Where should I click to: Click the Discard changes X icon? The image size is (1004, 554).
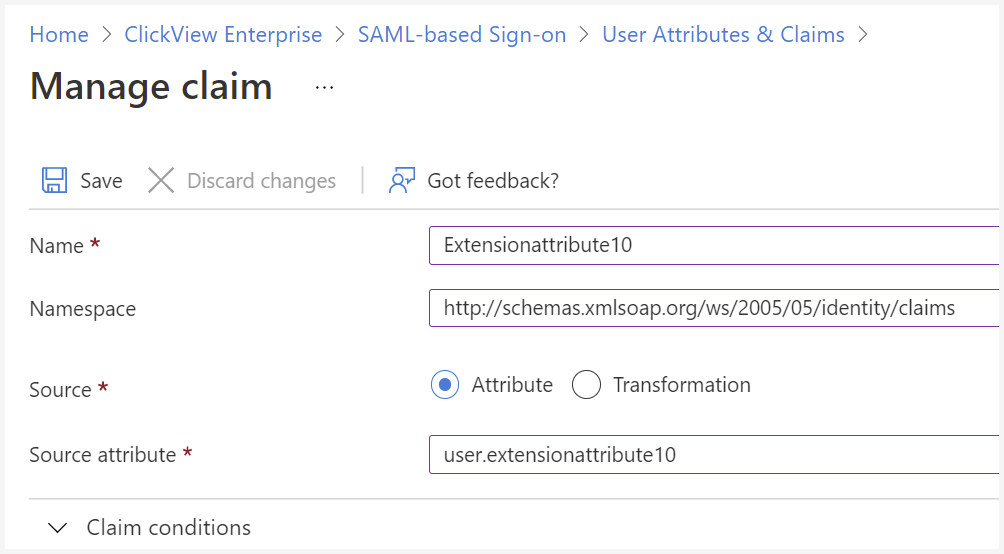161,181
